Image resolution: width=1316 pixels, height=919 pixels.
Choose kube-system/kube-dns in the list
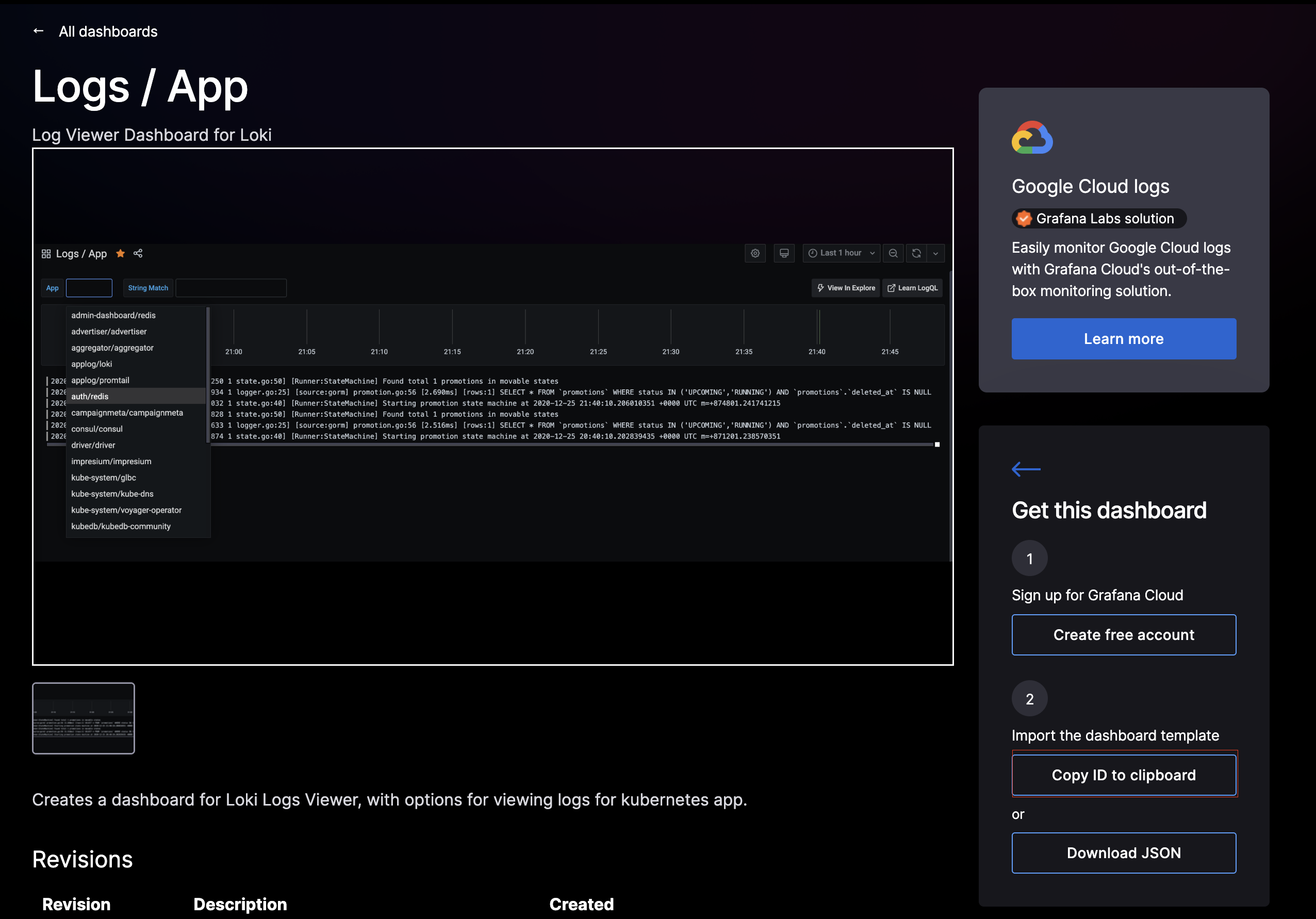tap(112, 494)
